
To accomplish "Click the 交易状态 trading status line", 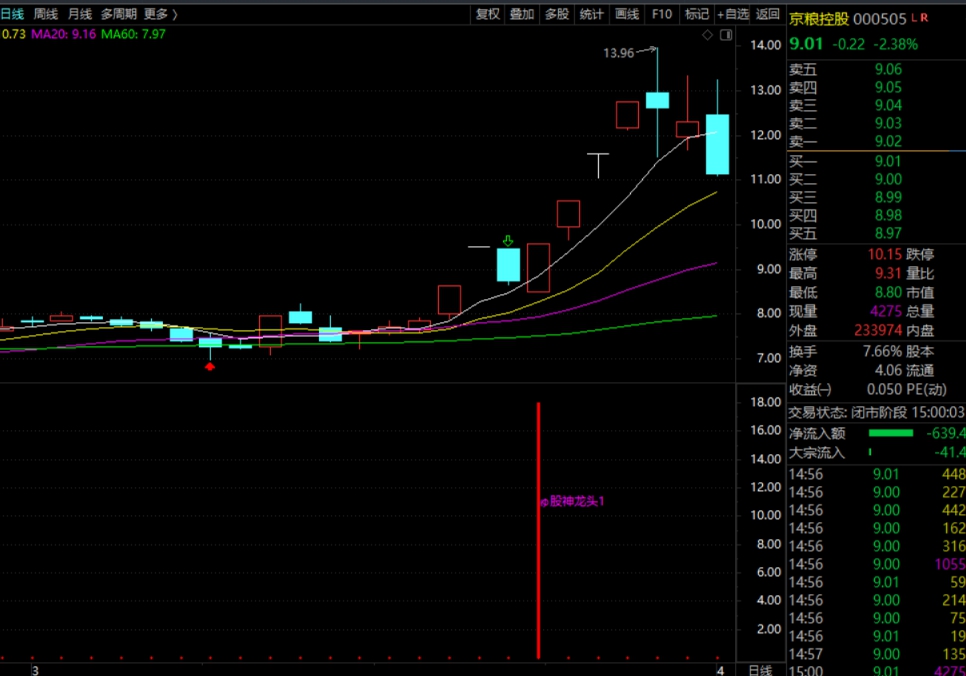I will tap(877, 412).
